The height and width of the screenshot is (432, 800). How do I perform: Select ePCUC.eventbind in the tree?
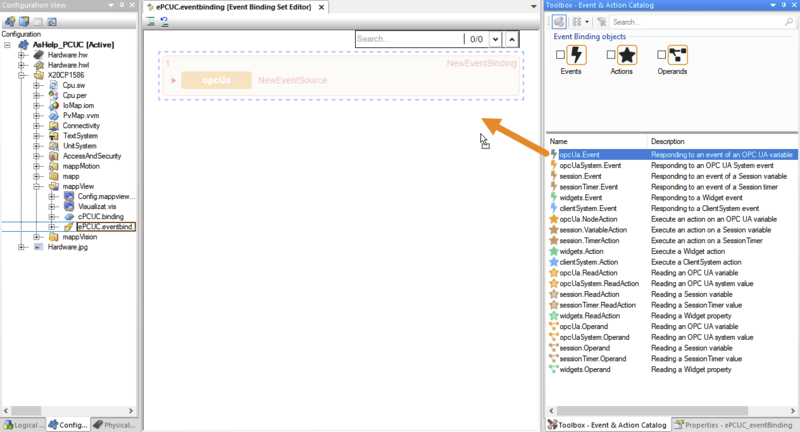tap(106, 226)
